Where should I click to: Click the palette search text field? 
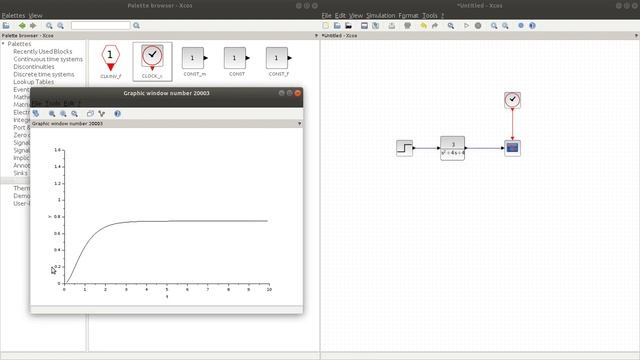point(100,26)
